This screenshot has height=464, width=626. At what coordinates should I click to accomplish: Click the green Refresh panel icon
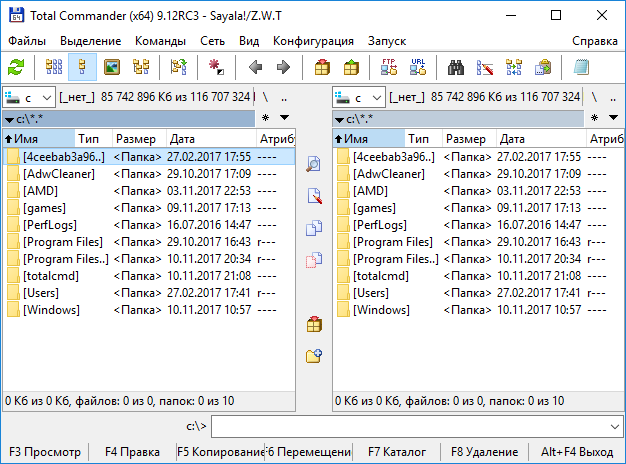16,67
